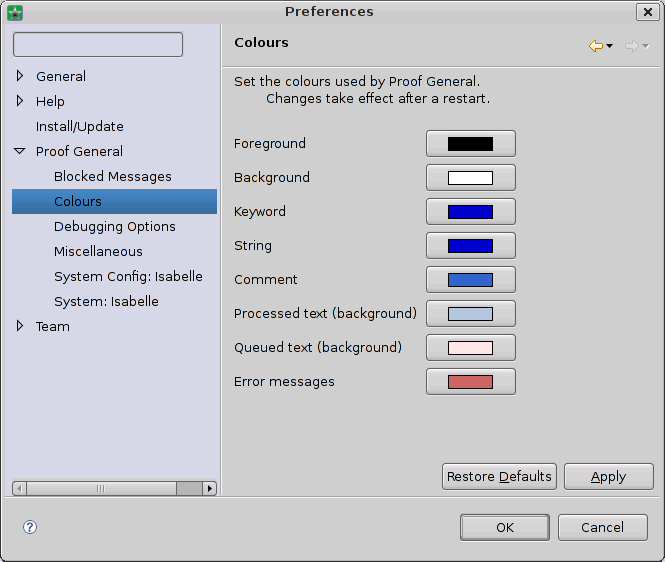Image resolution: width=665 pixels, height=562 pixels.
Task: Expand the Team tree node
Action: [x=20, y=326]
